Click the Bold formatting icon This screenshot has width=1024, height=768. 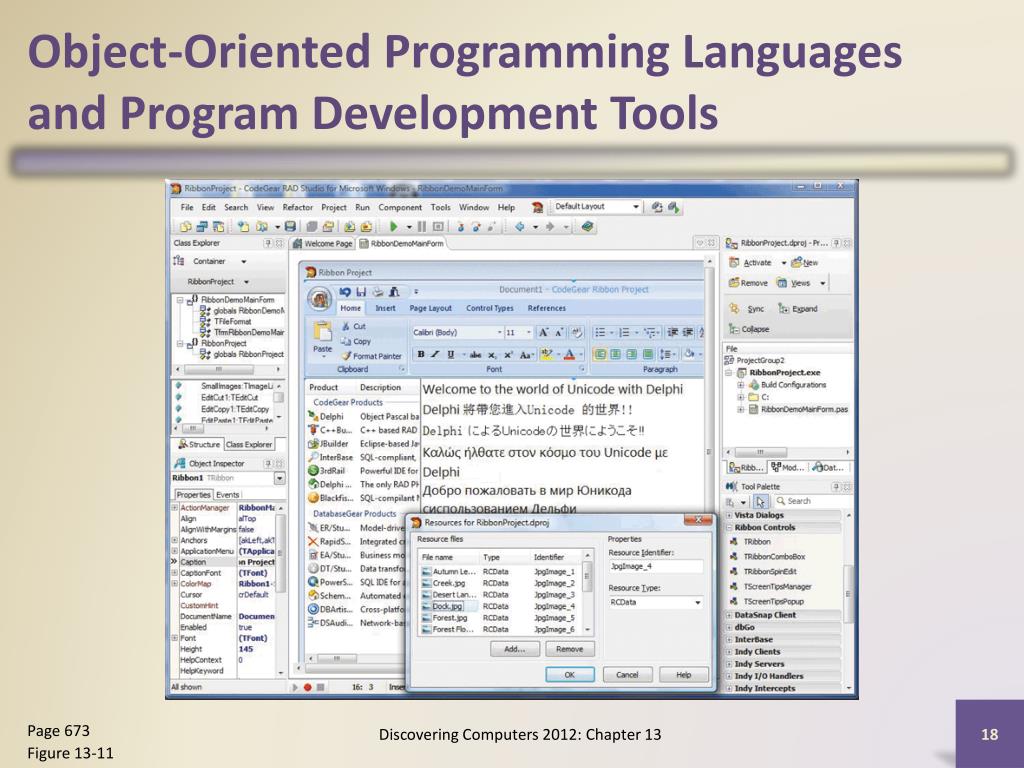coord(421,354)
